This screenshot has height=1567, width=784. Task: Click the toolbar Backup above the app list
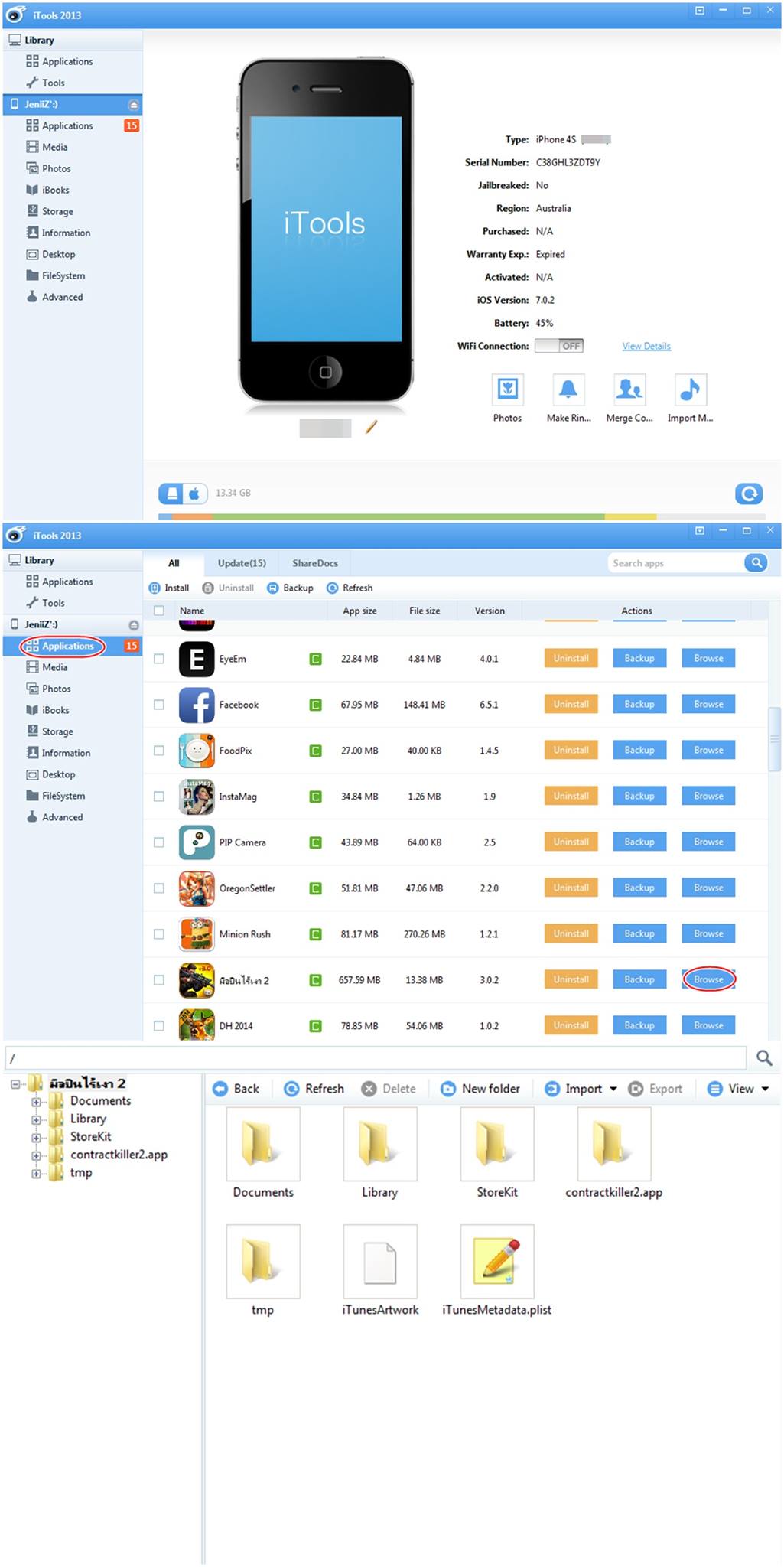click(x=290, y=588)
